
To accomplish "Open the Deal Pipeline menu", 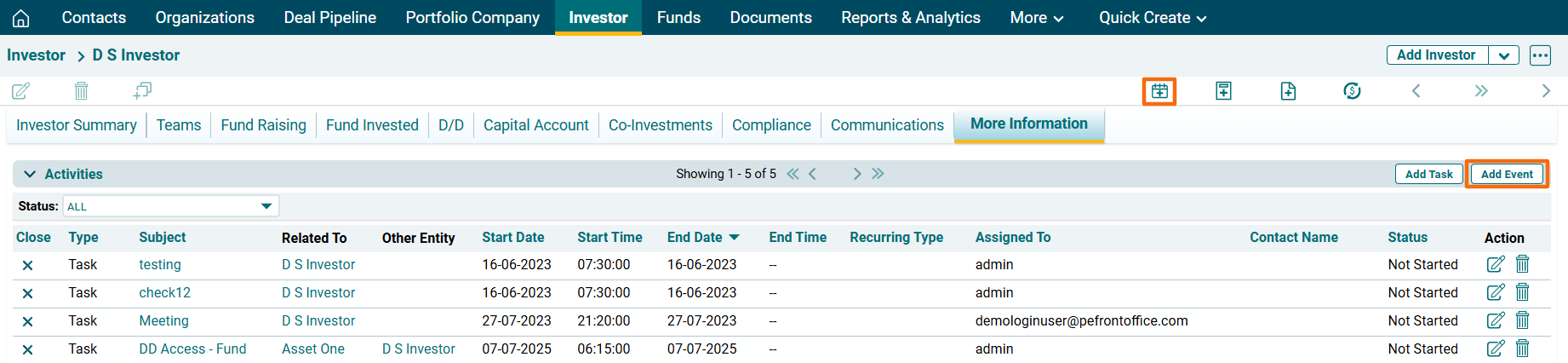I will (x=329, y=18).
